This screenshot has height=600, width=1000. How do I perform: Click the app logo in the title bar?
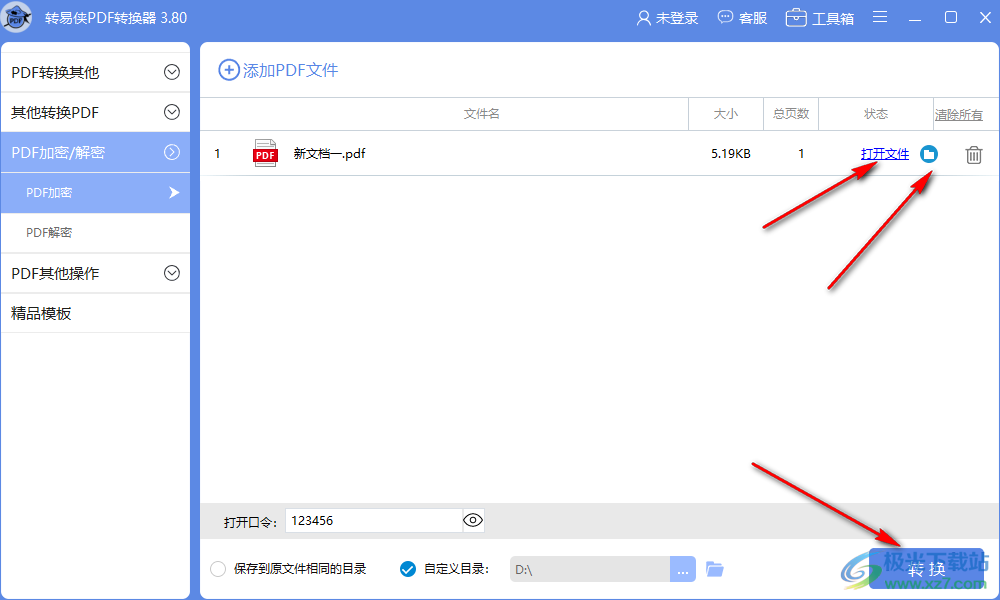(17, 17)
